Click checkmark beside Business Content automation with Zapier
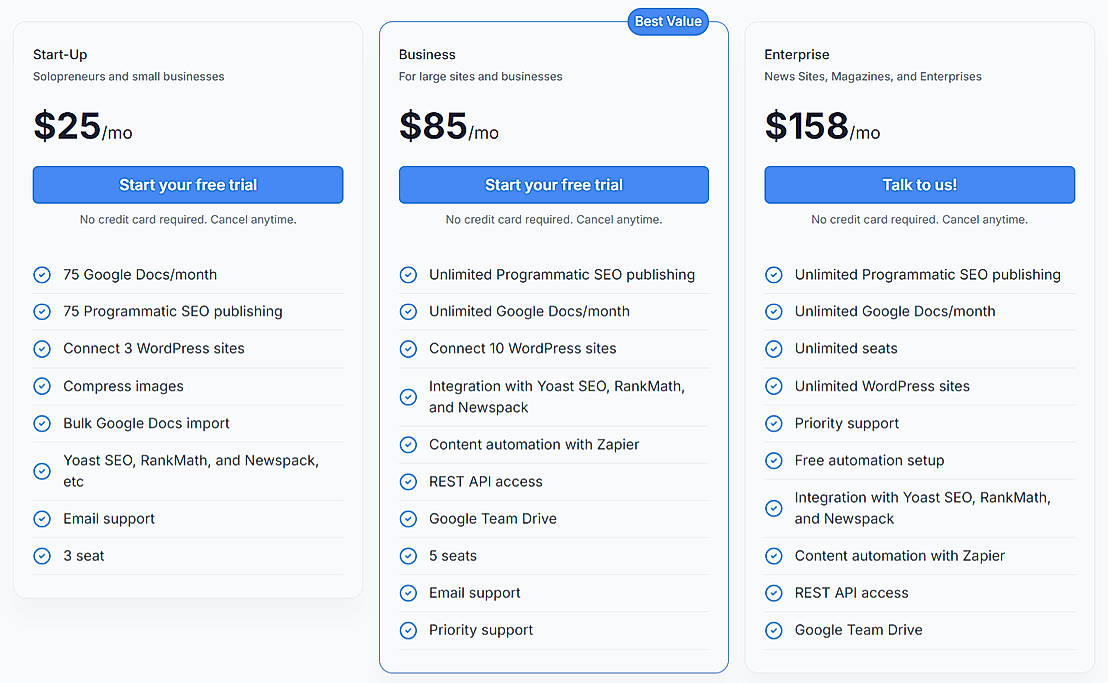Screen dimensions: 1108x683 408,445
